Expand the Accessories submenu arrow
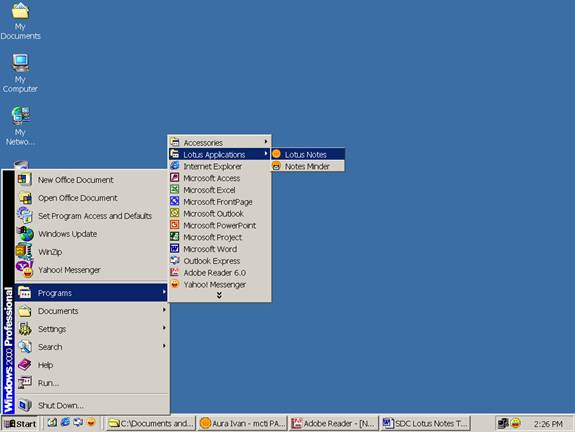The image size is (575, 432). point(266,142)
